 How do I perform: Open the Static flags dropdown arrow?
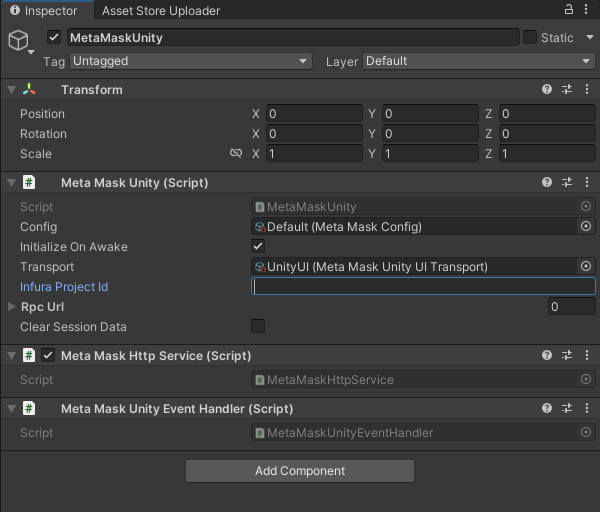coord(590,38)
